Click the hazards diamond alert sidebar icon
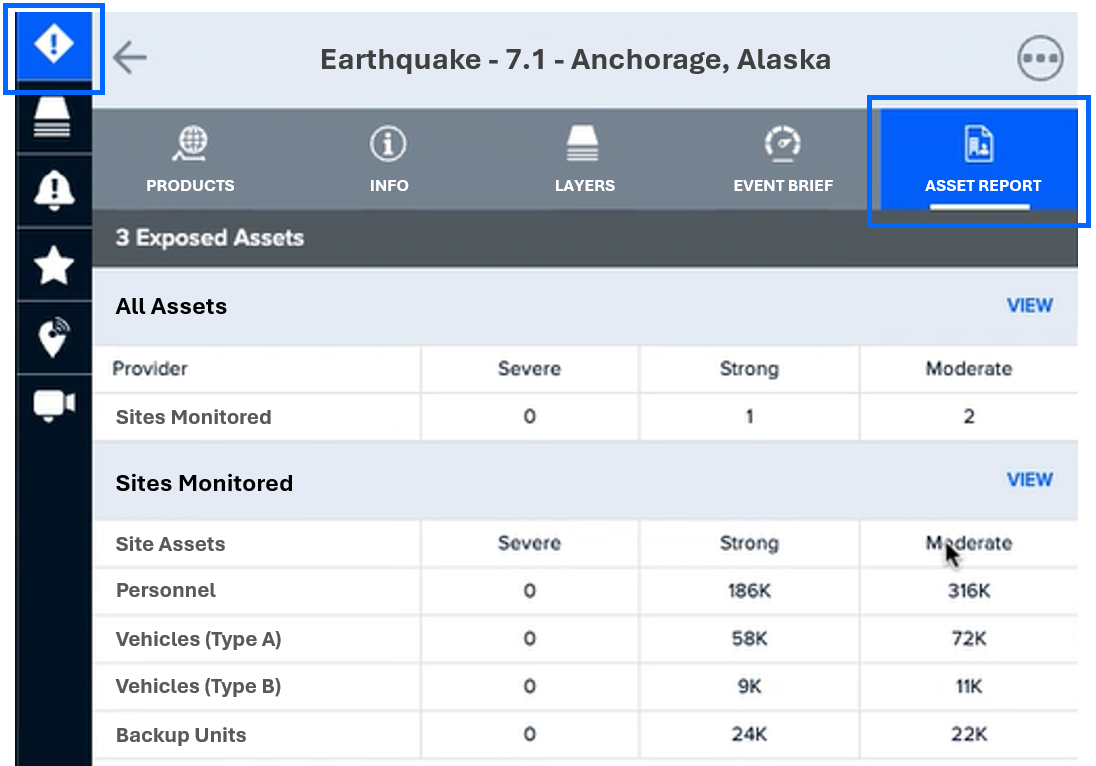1096x766 pixels. pyautogui.click(x=53, y=46)
